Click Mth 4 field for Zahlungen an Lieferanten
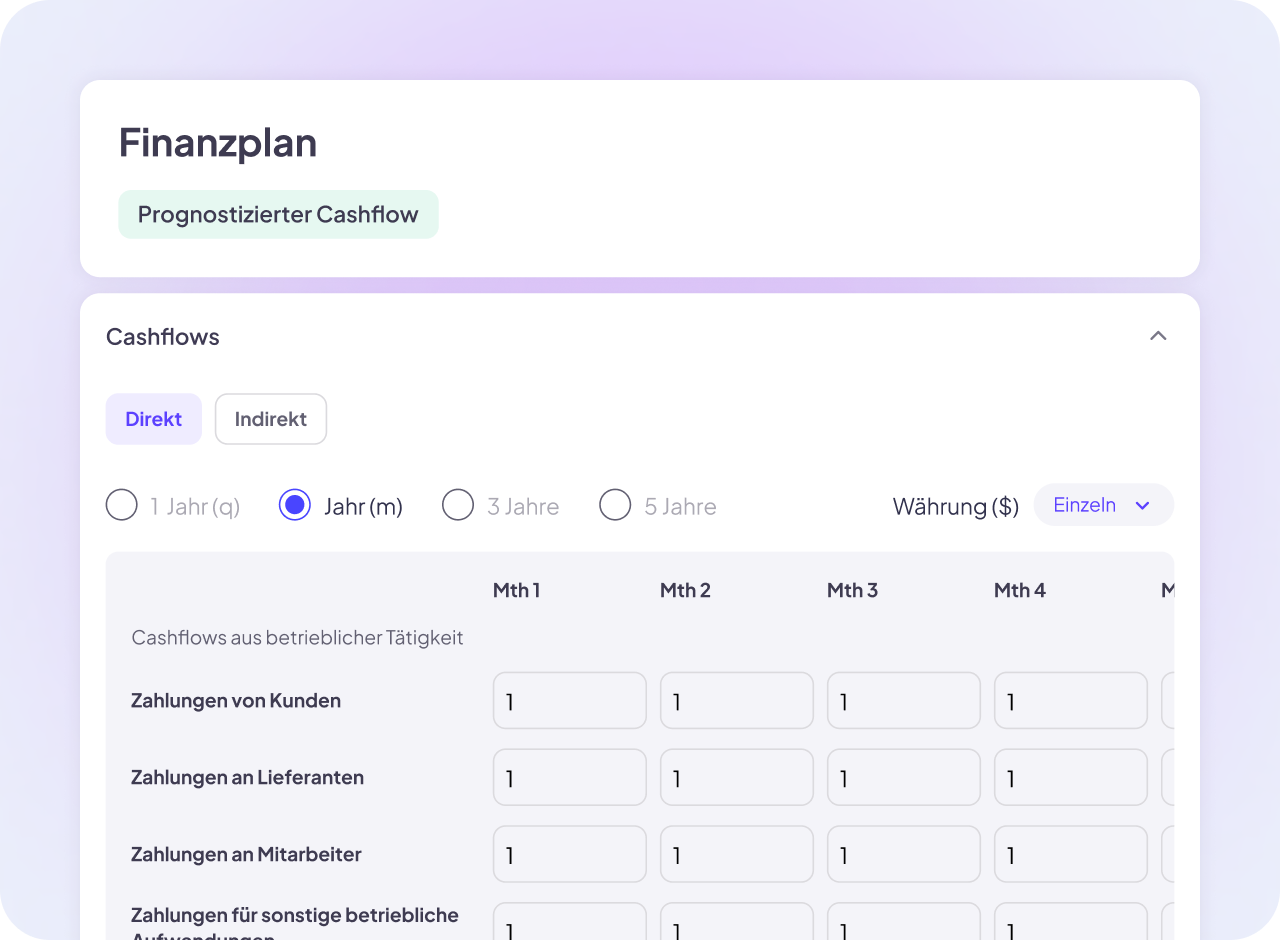The width and height of the screenshot is (1280, 940). point(1071,777)
